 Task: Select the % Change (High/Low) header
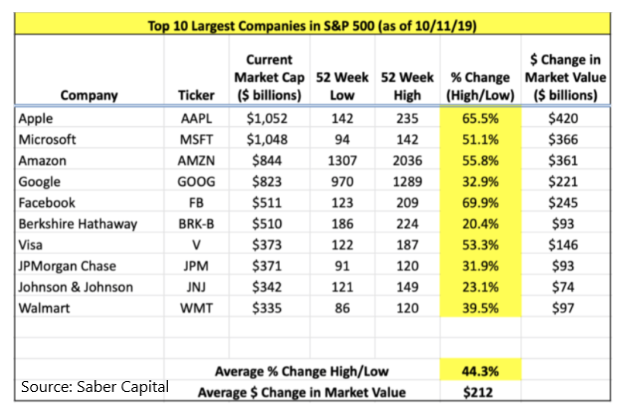coord(480,86)
